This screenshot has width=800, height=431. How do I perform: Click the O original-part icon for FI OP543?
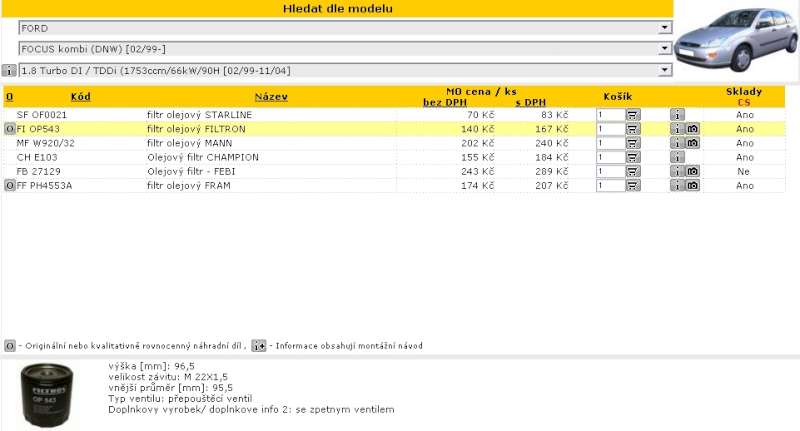[x=9, y=129]
